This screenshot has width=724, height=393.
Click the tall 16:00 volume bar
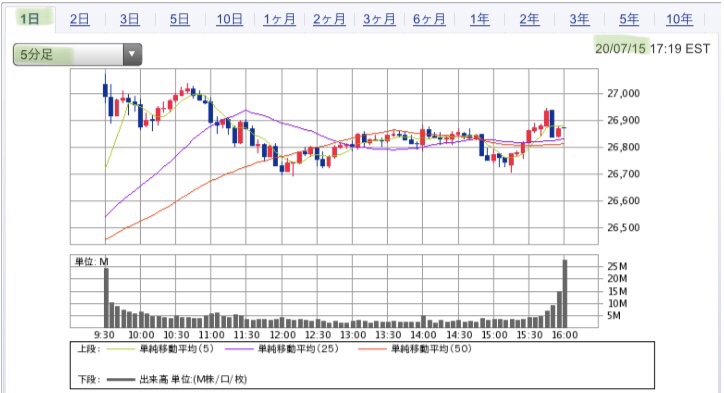(564, 294)
